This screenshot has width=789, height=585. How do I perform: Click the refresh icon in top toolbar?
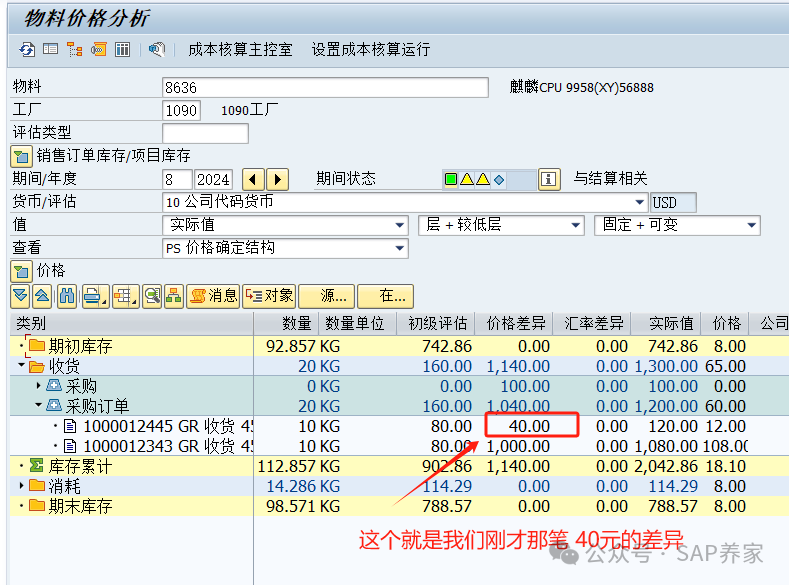[x=27, y=49]
